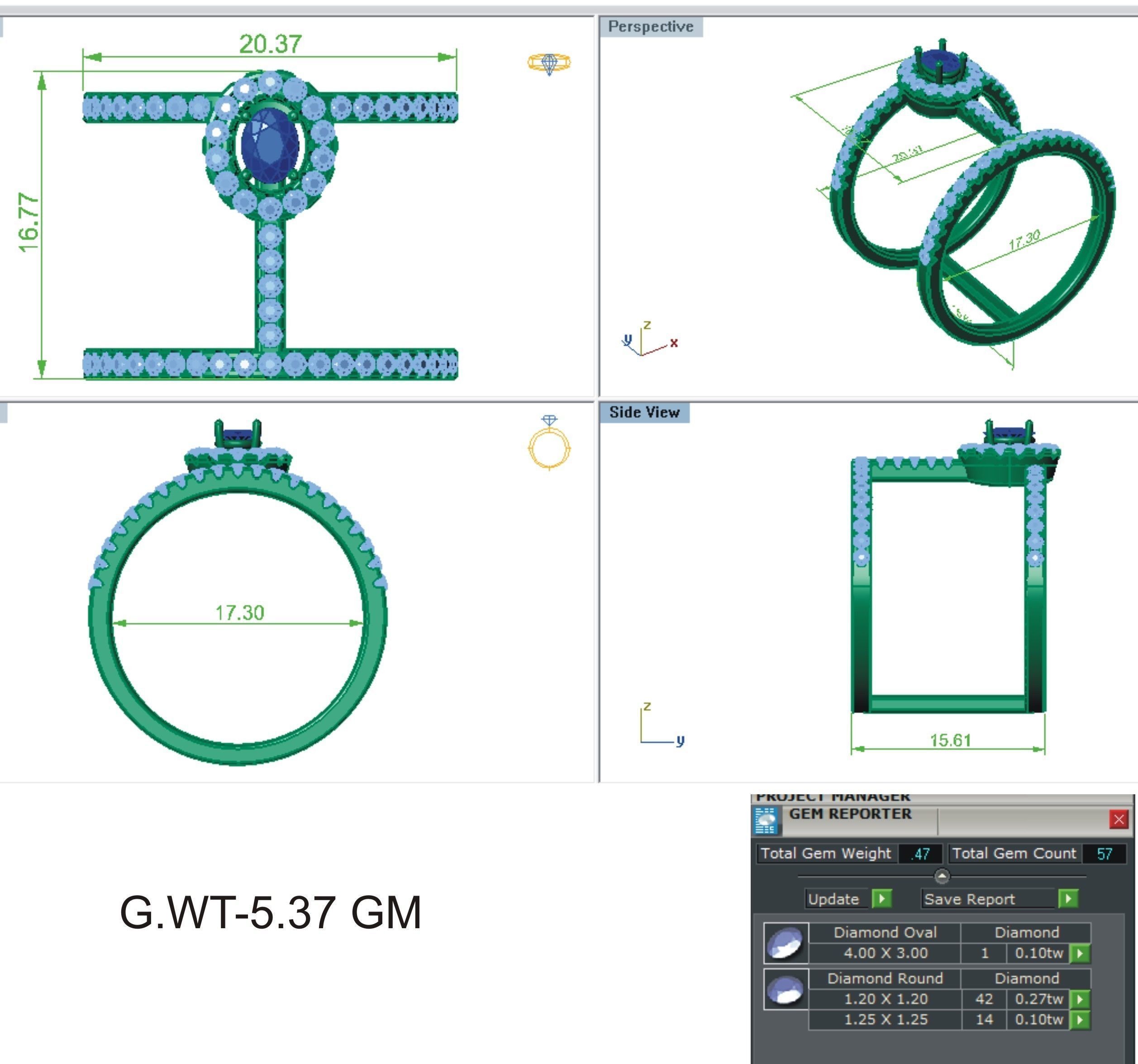Click green arrow for 4.00 X 3.00 oval diamond
Viewport: 1138px width, 1064px height.
(1080, 953)
